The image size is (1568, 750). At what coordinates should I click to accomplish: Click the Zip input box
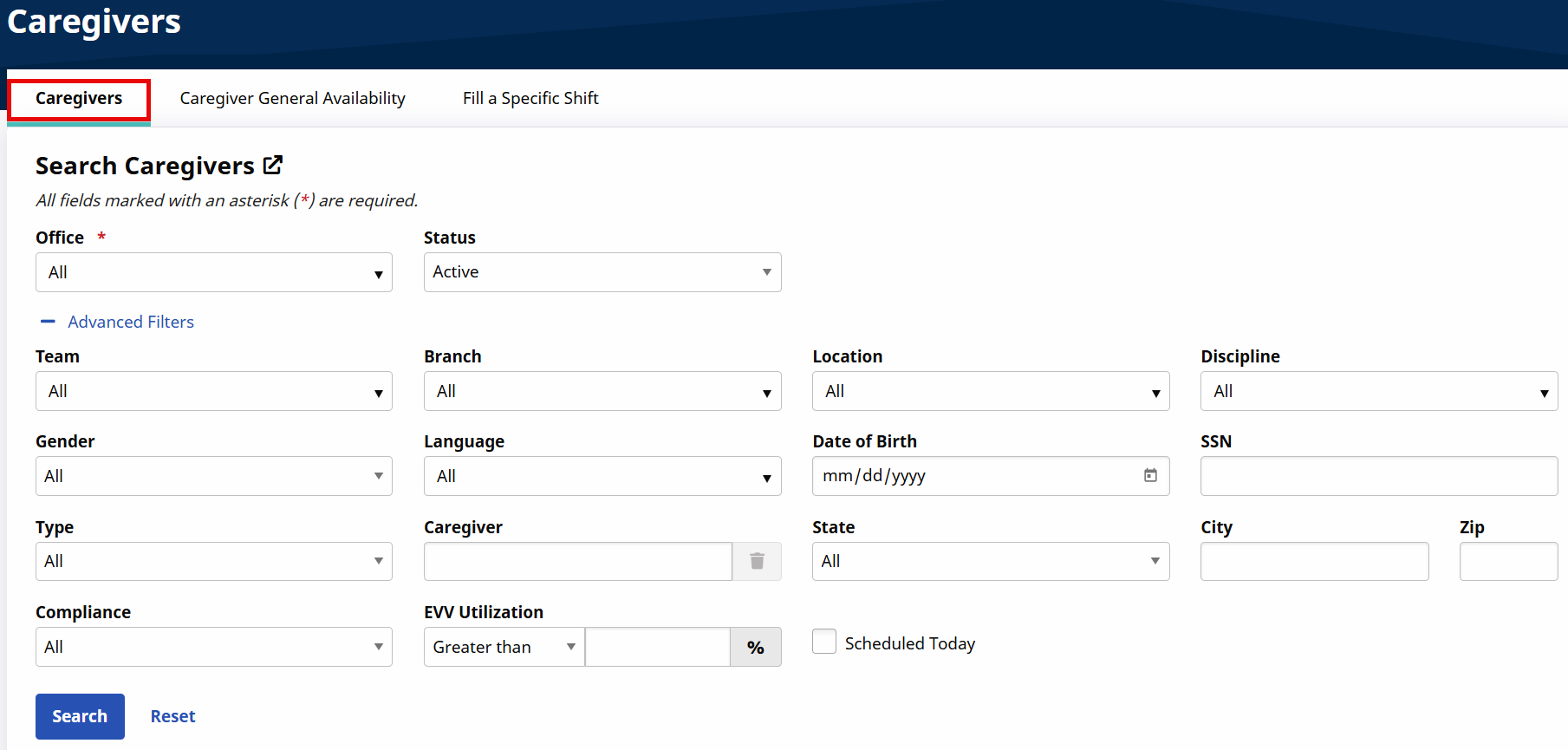point(1507,561)
